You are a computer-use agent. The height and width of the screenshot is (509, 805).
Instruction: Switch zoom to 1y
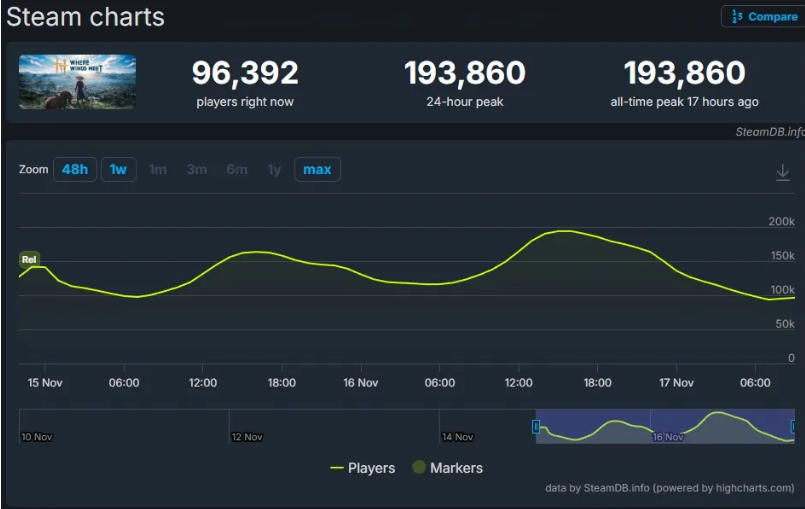coord(274,170)
